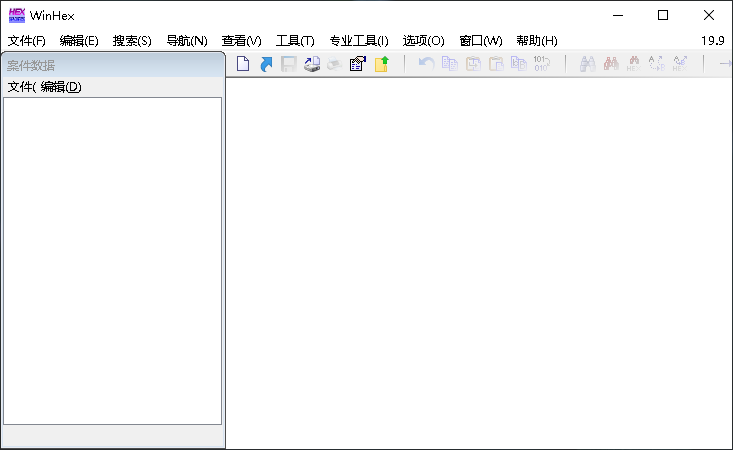Click the Cut icon next to Copy
Image resolution: width=733 pixels, height=450 pixels.
tap(473, 64)
